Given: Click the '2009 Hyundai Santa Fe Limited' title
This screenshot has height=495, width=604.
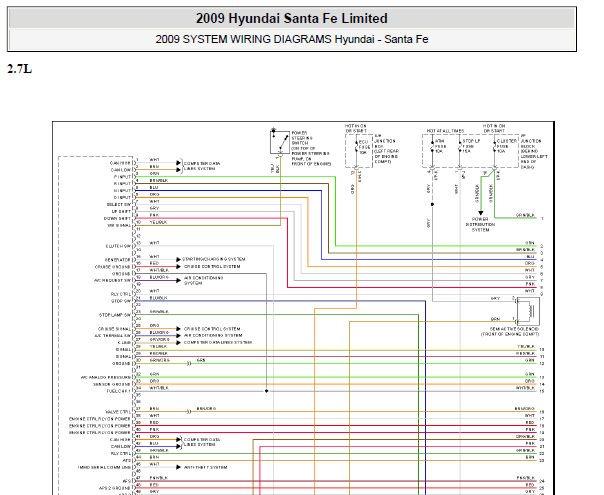Looking at the screenshot, I should click(292, 18).
